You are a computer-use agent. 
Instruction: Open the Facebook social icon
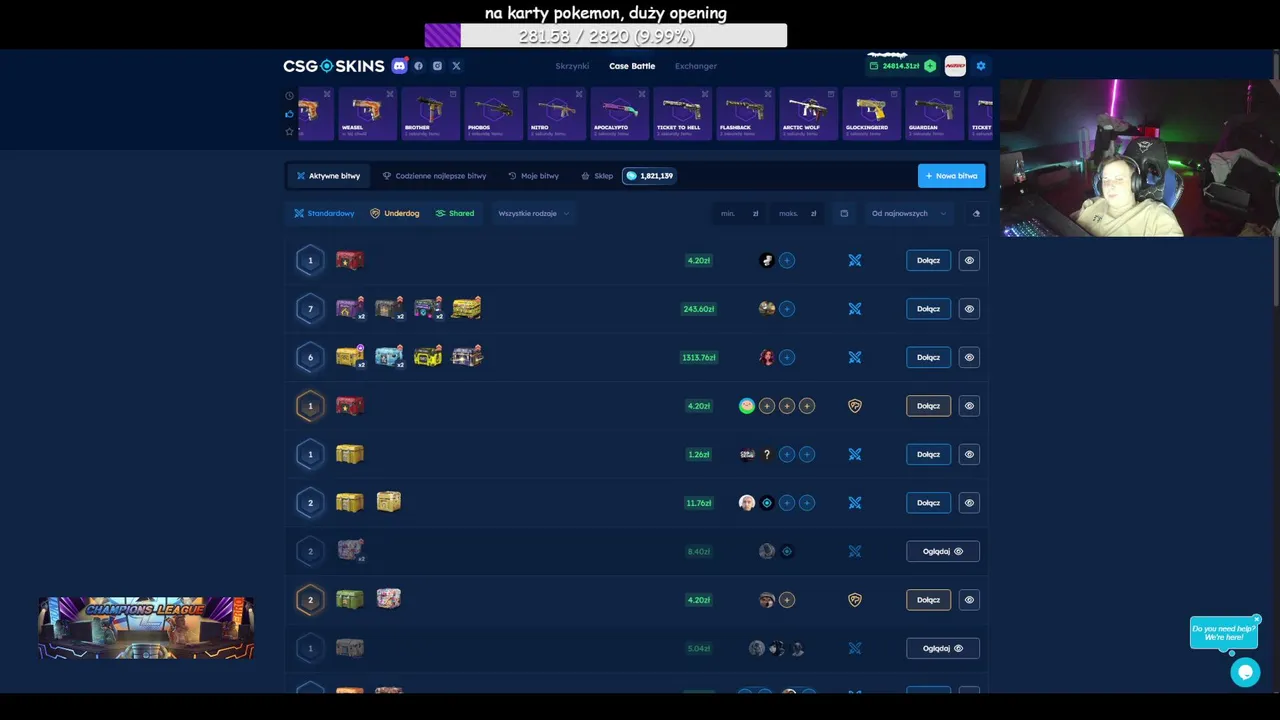(x=418, y=66)
